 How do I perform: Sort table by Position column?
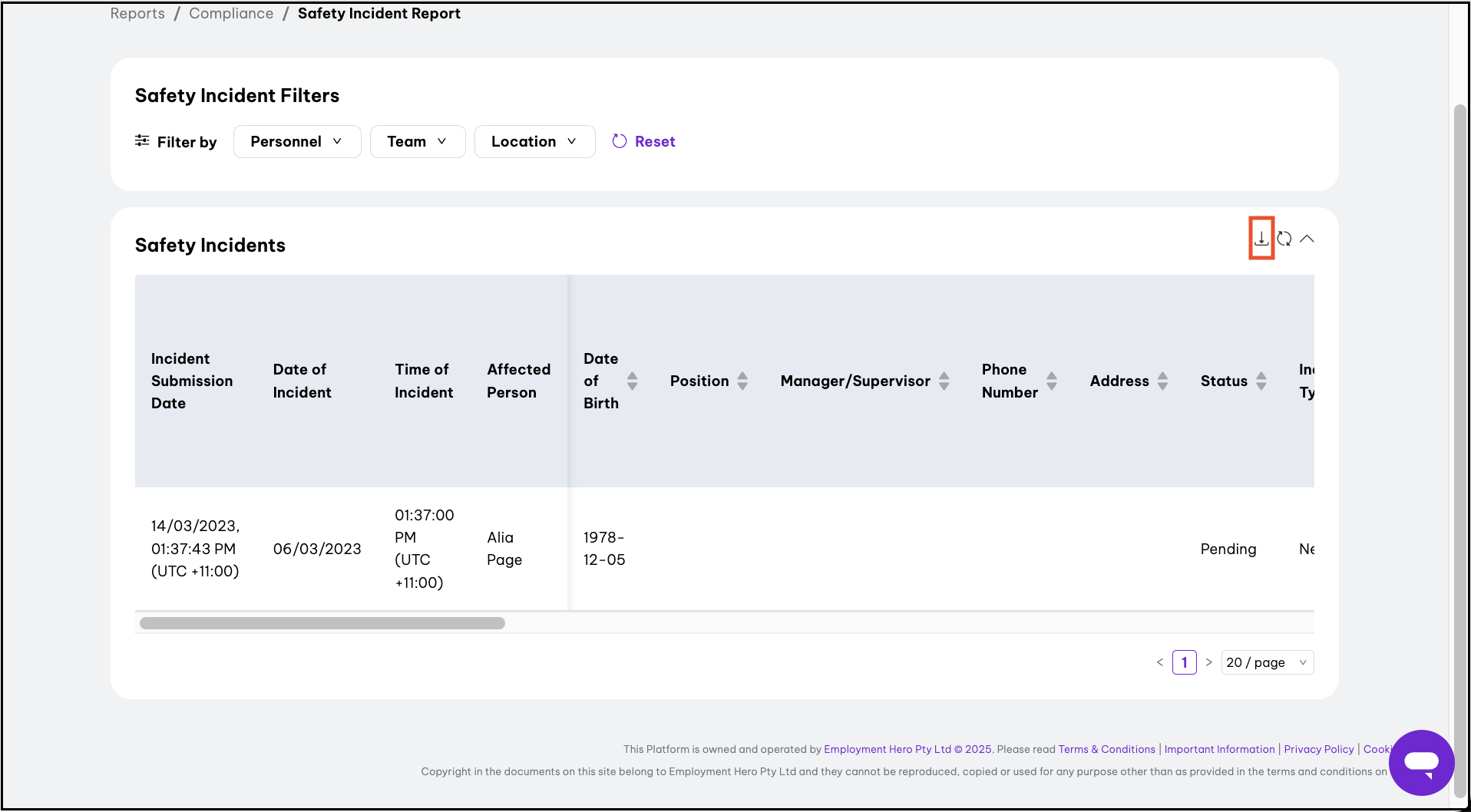coord(742,381)
